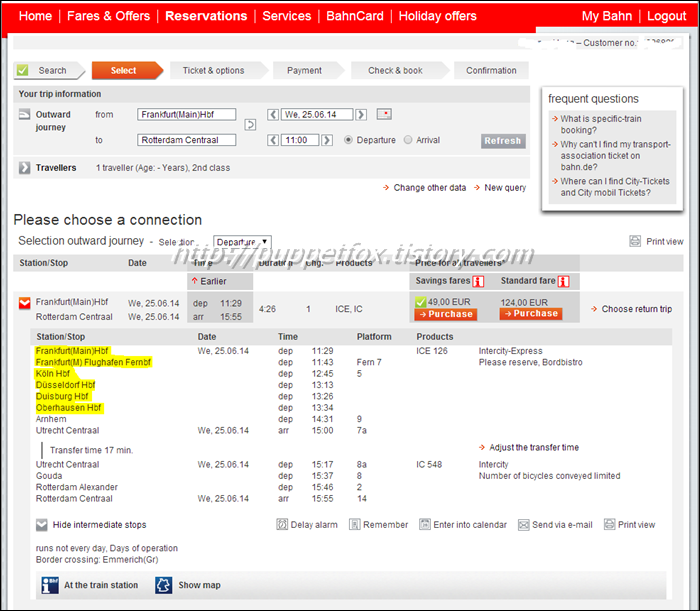Select the Departure radio button
Image resolution: width=700 pixels, height=611 pixels.
[x=348, y=140]
